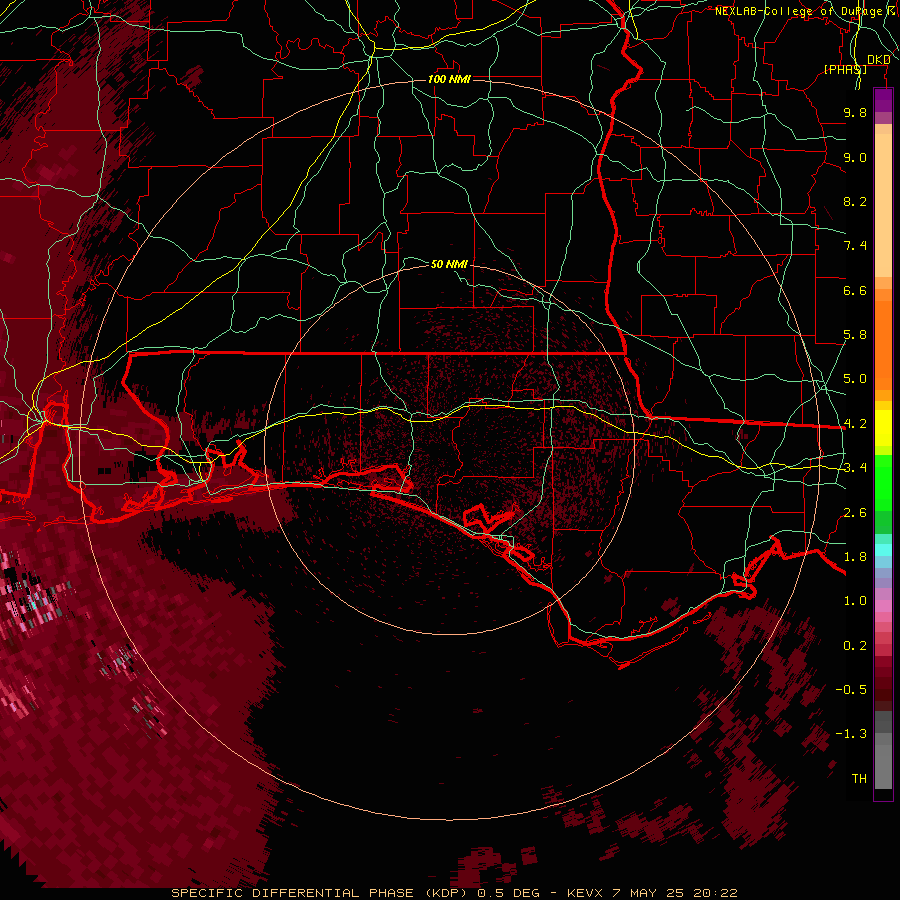The height and width of the screenshot is (900, 900).
Task: Click the KEVX radar site identifier
Action: [x=585, y=893]
